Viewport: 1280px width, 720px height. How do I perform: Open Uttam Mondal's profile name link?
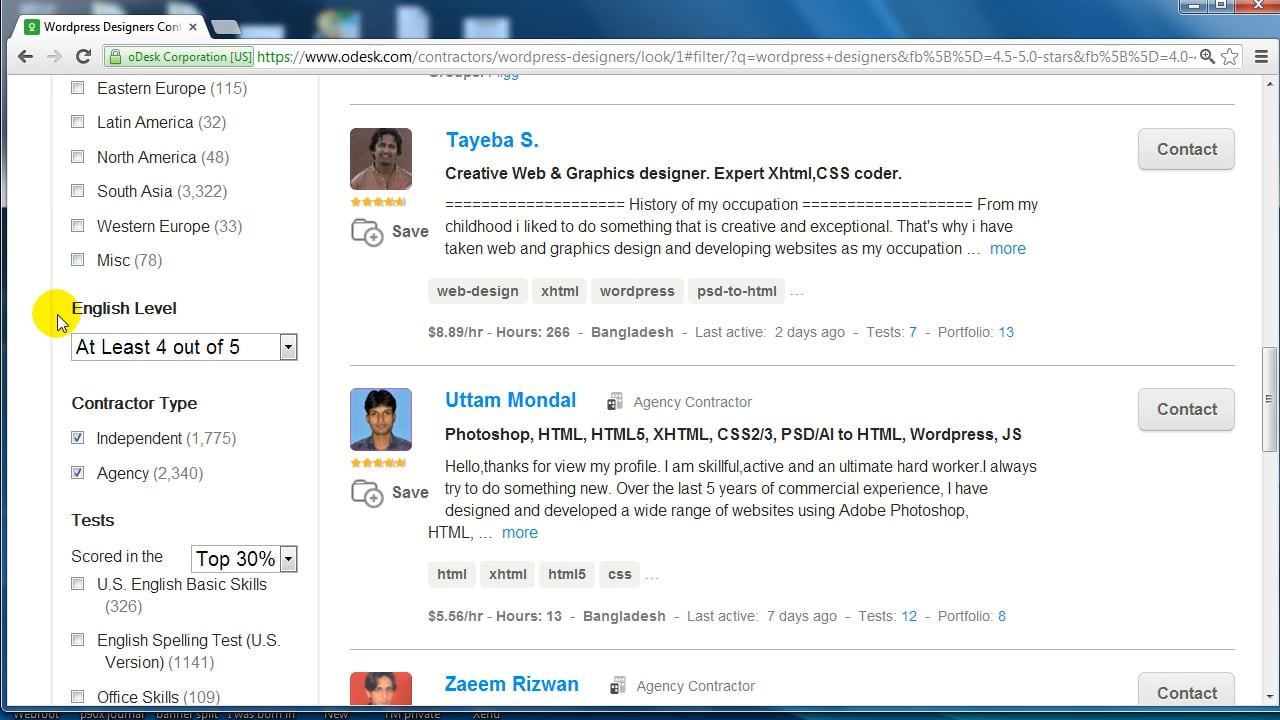click(x=510, y=400)
